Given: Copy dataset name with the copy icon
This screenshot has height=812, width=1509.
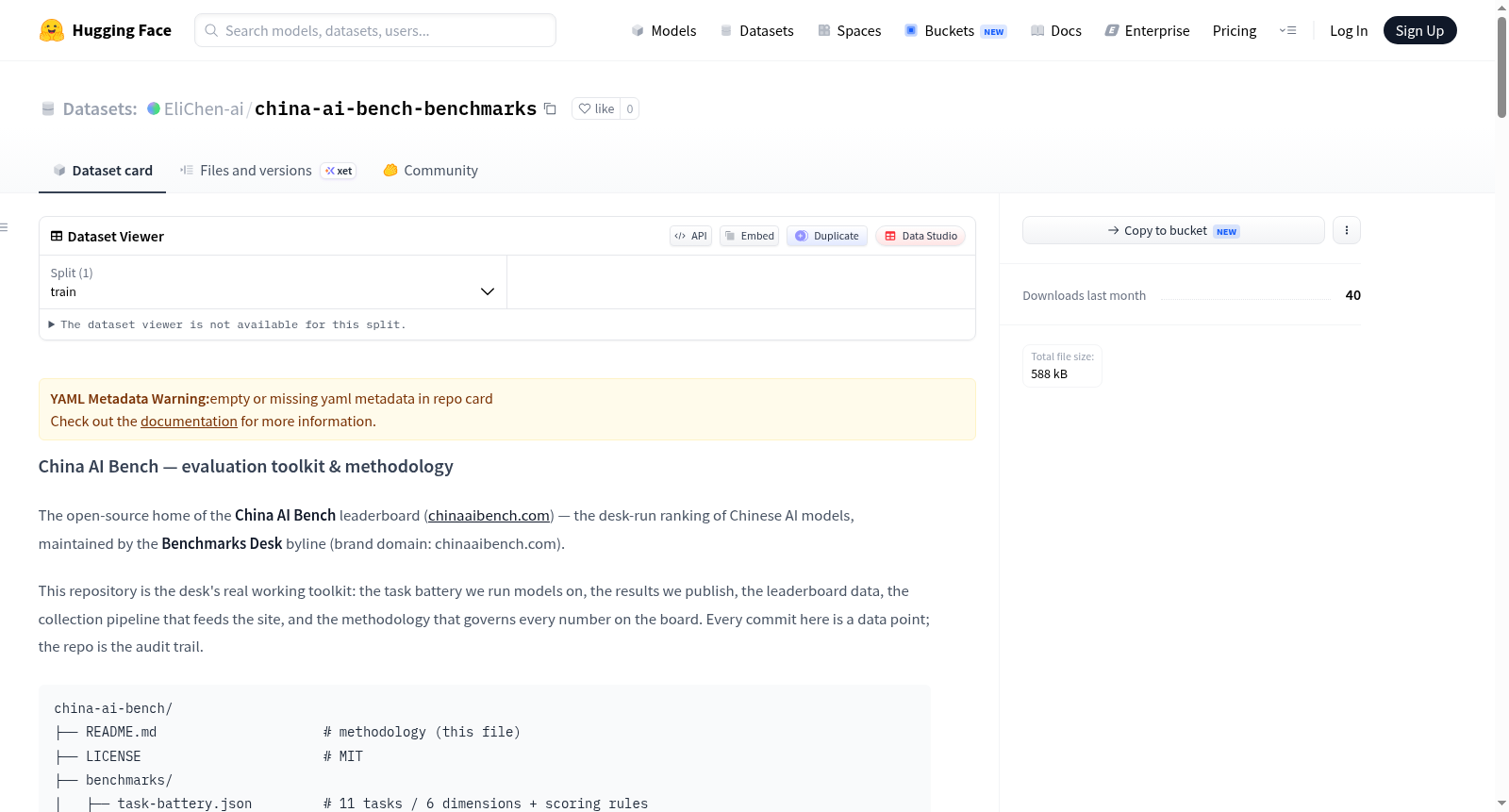Looking at the screenshot, I should (550, 108).
